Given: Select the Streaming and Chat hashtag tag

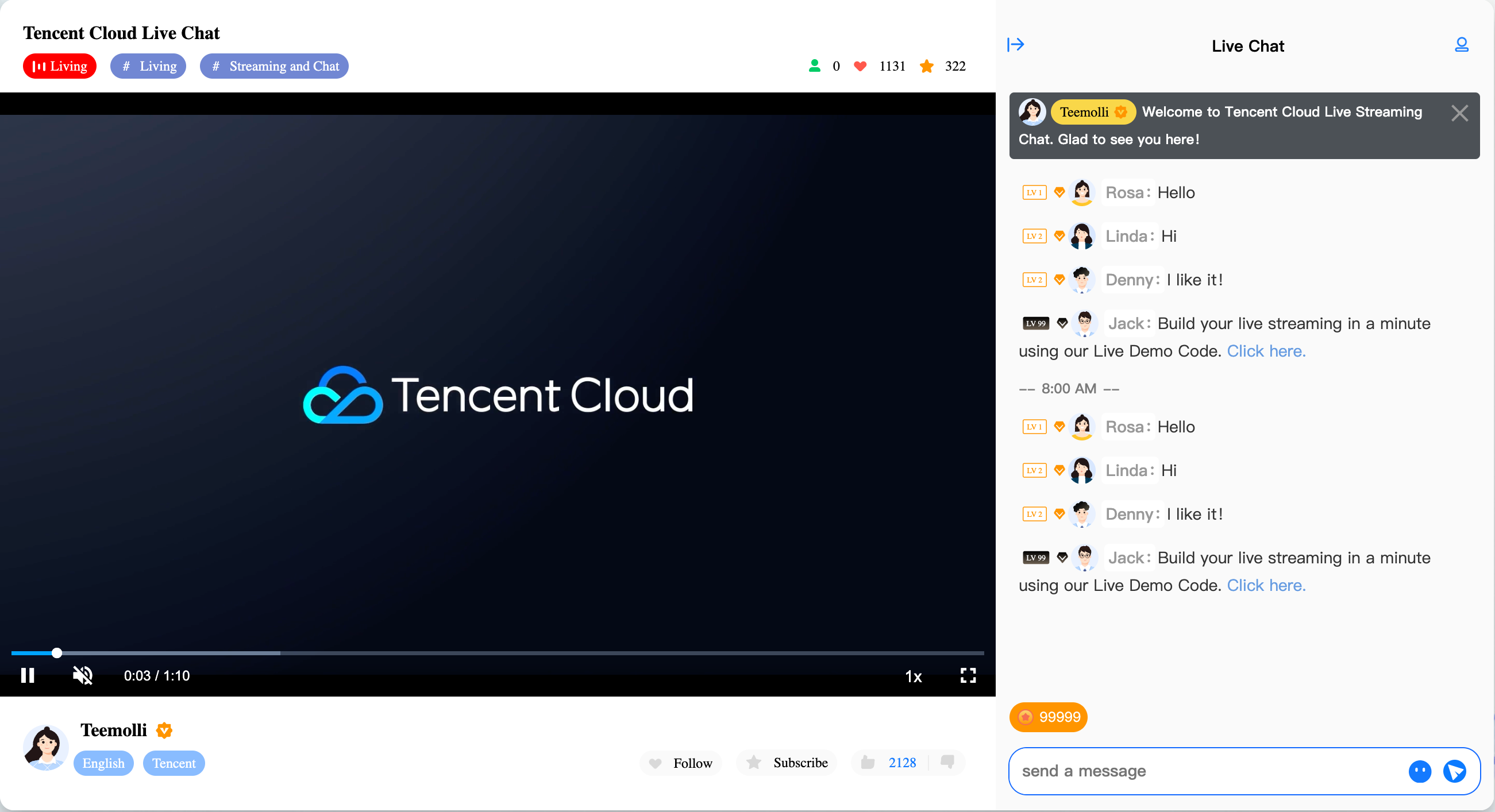Looking at the screenshot, I should click(x=274, y=66).
